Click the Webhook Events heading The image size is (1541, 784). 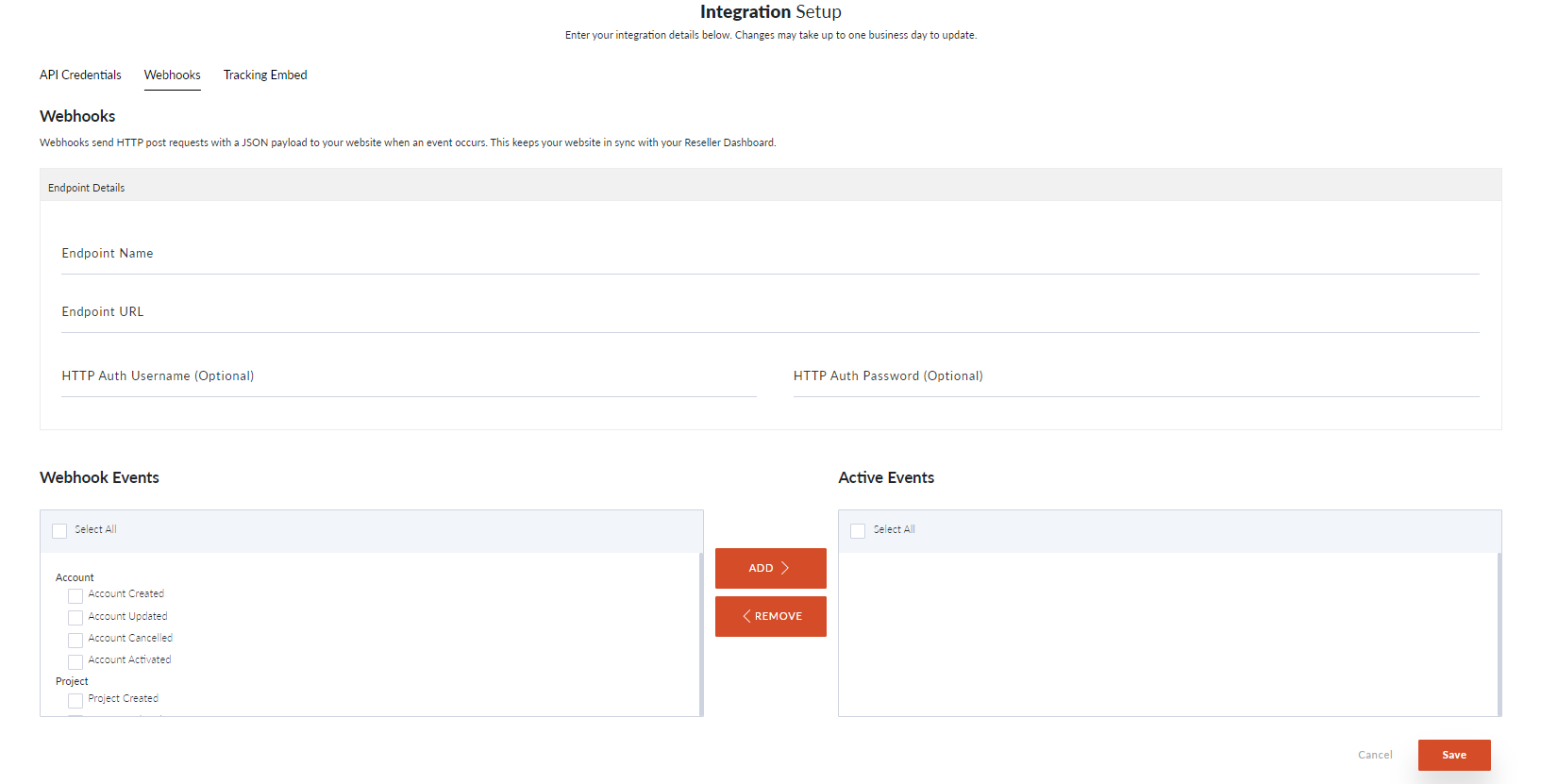point(99,477)
